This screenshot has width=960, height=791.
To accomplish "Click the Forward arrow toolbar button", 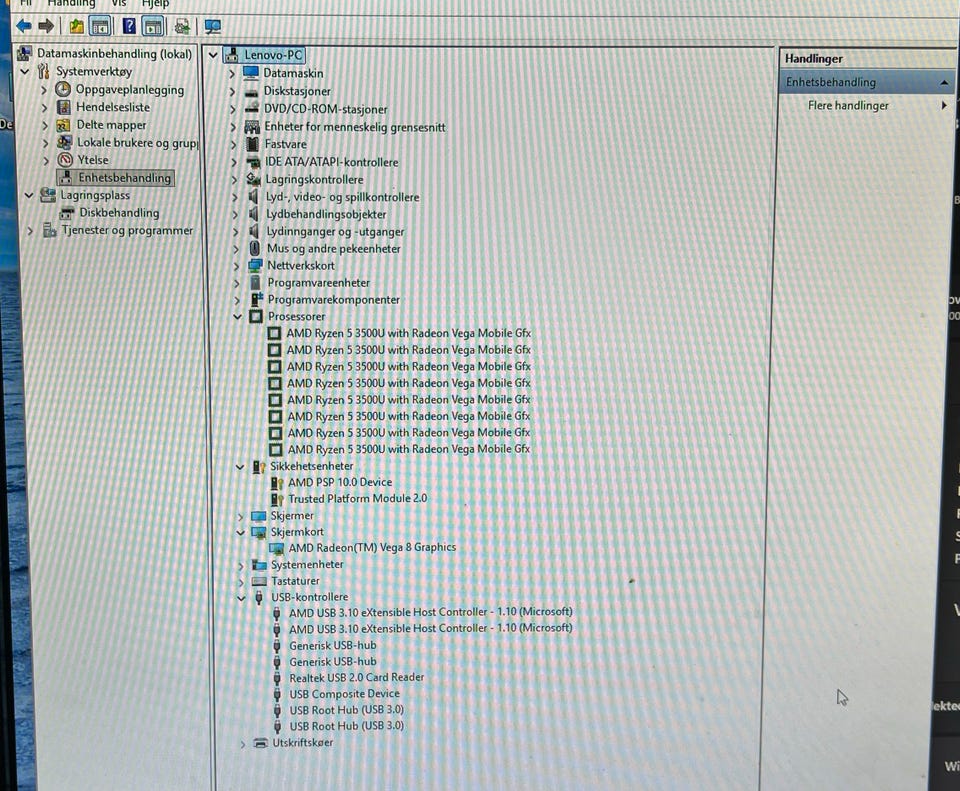I will click(46, 26).
